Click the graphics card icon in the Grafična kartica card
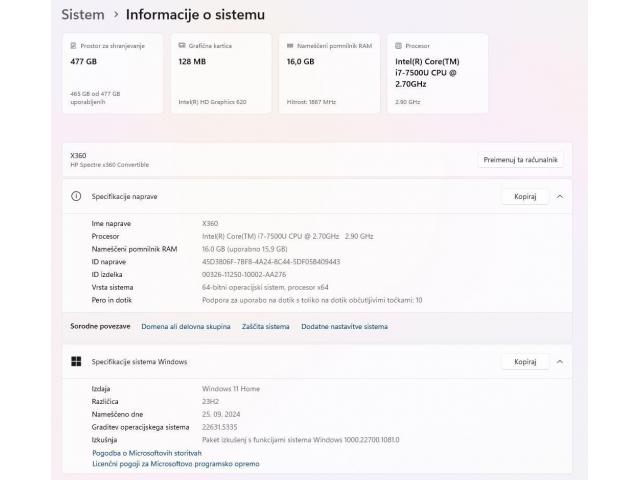Image resolution: width=640 pixels, height=480 pixels. click(x=182, y=46)
